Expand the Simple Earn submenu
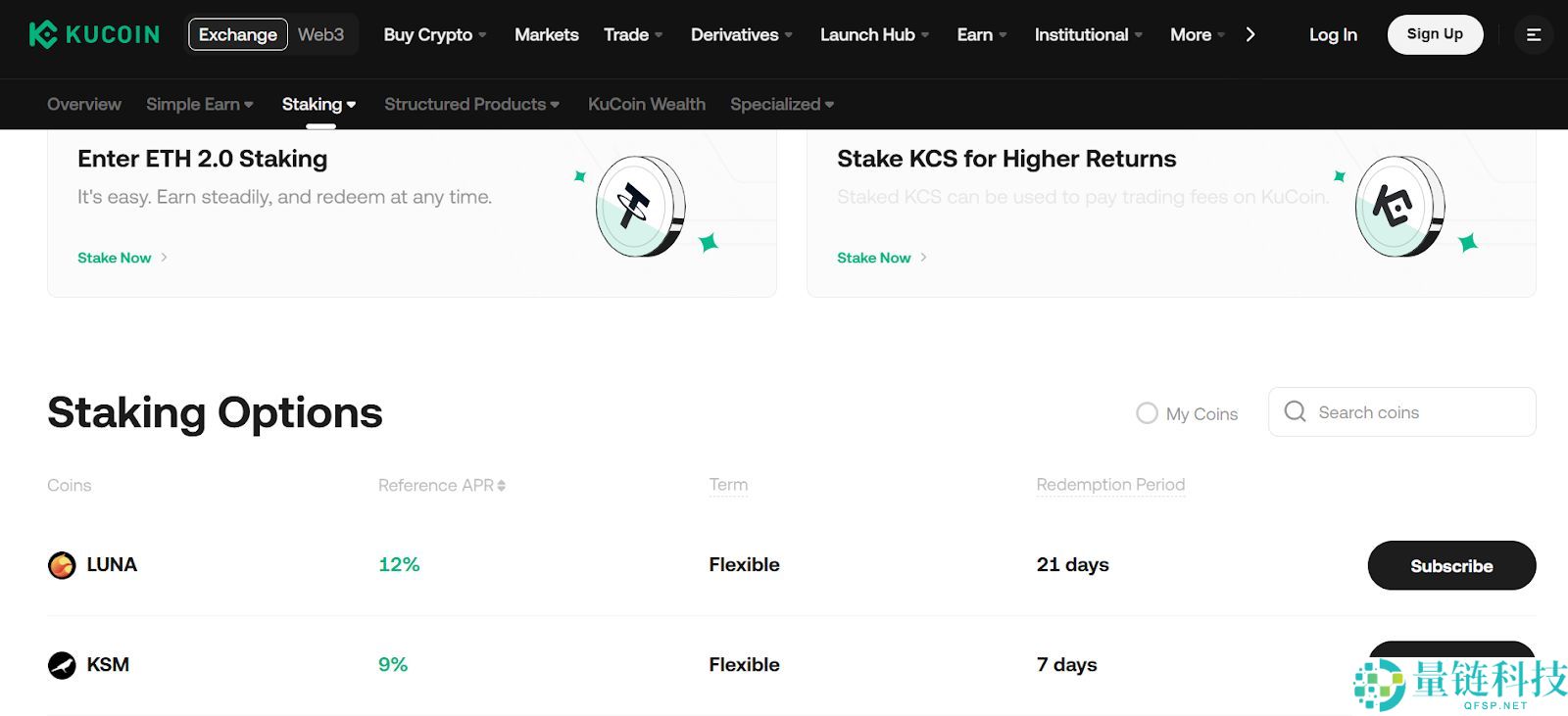This screenshot has height=716, width=1568. coord(200,104)
